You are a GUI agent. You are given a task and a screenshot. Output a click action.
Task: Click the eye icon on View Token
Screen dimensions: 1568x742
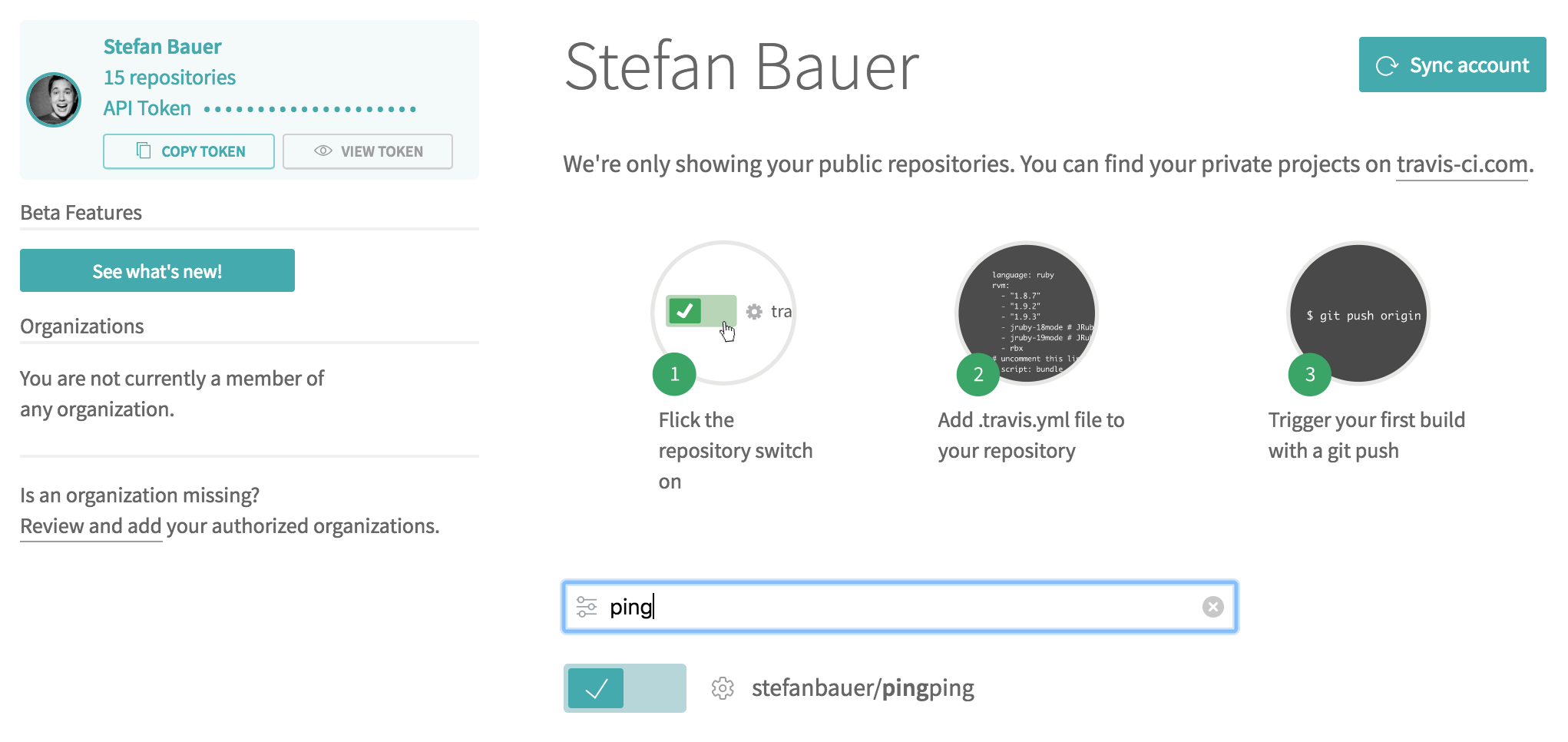323,151
